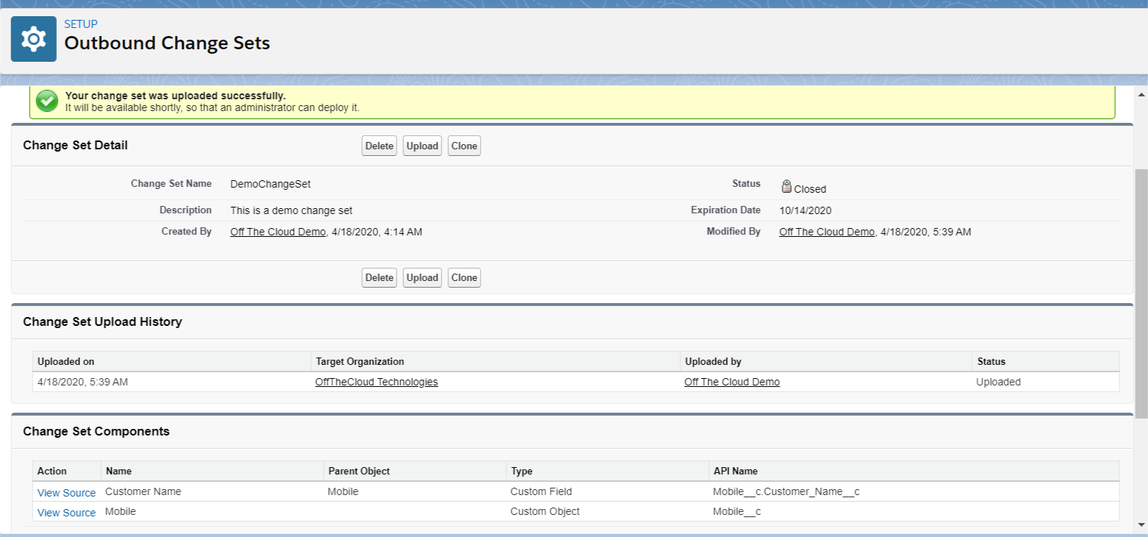Click the scrollbar up arrow

pyautogui.click(x=1141, y=93)
